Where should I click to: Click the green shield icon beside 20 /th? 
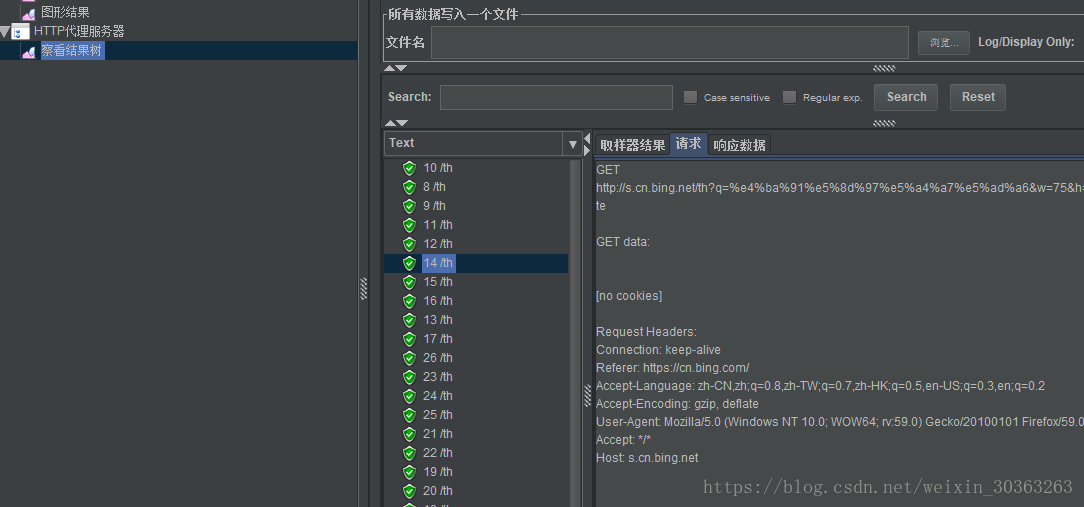click(409, 491)
